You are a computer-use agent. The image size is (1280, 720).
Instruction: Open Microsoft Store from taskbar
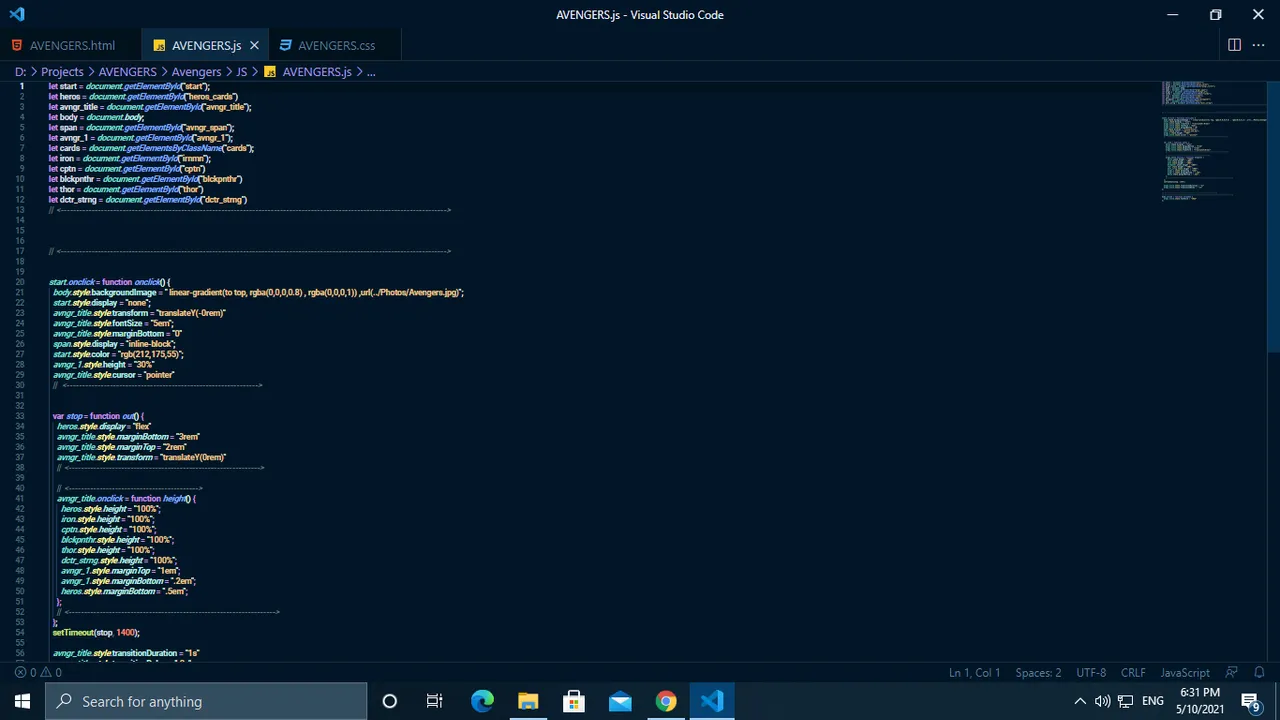pos(574,701)
